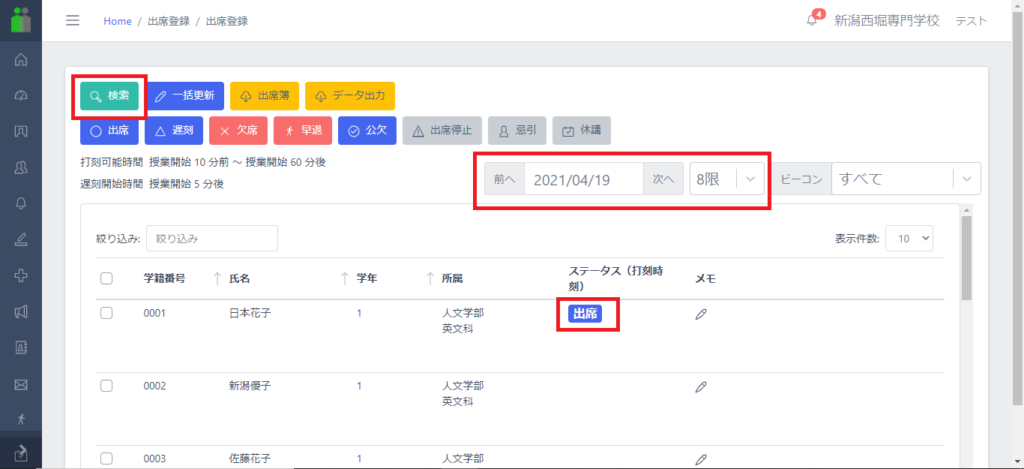Mark status with 早退 button
Image resolution: width=1024 pixels, height=469 pixels.
pos(303,131)
